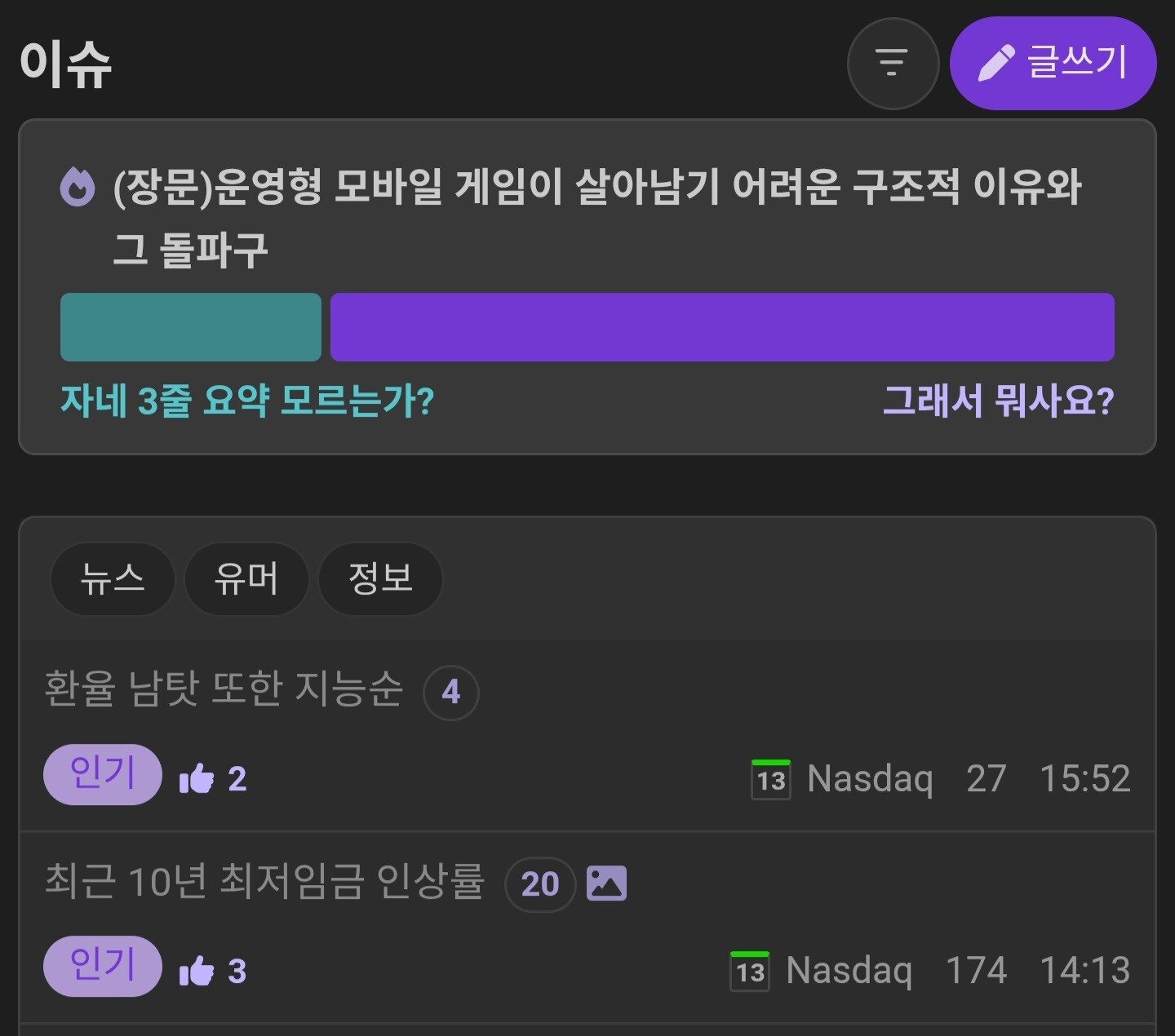Open the filter icon button
The height and width of the screenshot is (1036, 1175).
[893, 63]
